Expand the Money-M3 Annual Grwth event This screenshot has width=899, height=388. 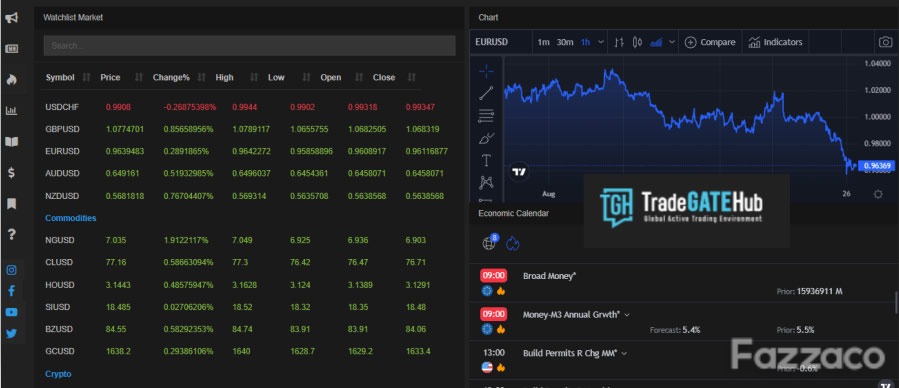point(627,315)
